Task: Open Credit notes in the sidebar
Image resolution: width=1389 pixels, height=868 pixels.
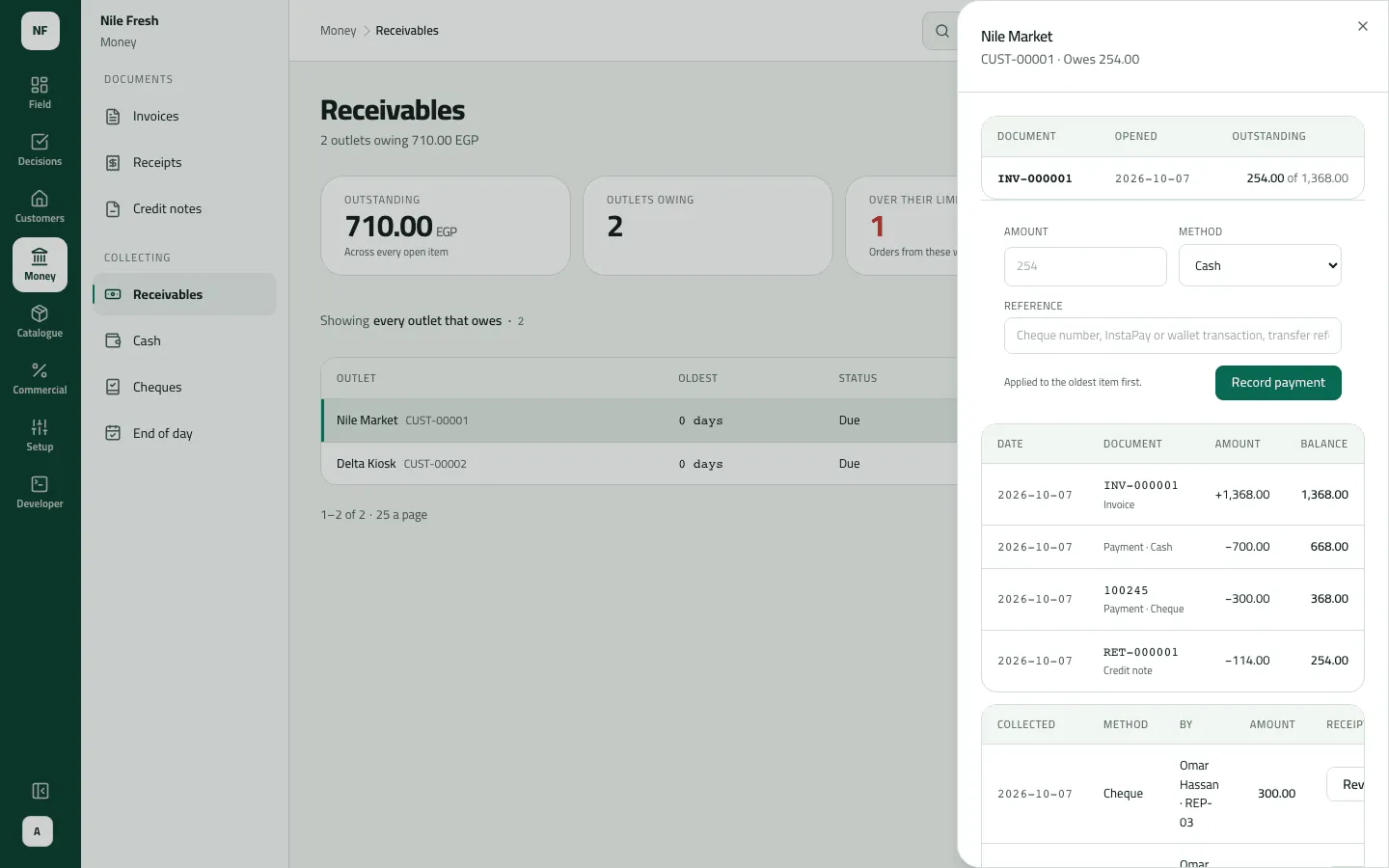Action: [184, 209]
